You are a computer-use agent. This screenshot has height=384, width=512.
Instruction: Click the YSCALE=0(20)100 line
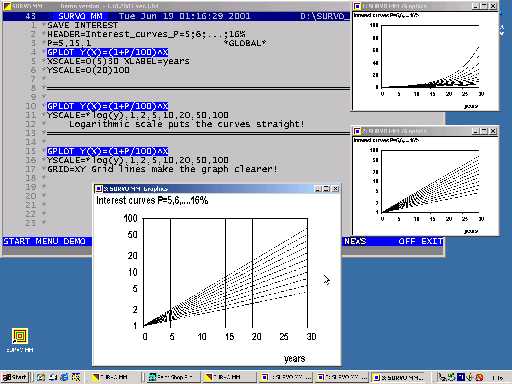[88, 70]
